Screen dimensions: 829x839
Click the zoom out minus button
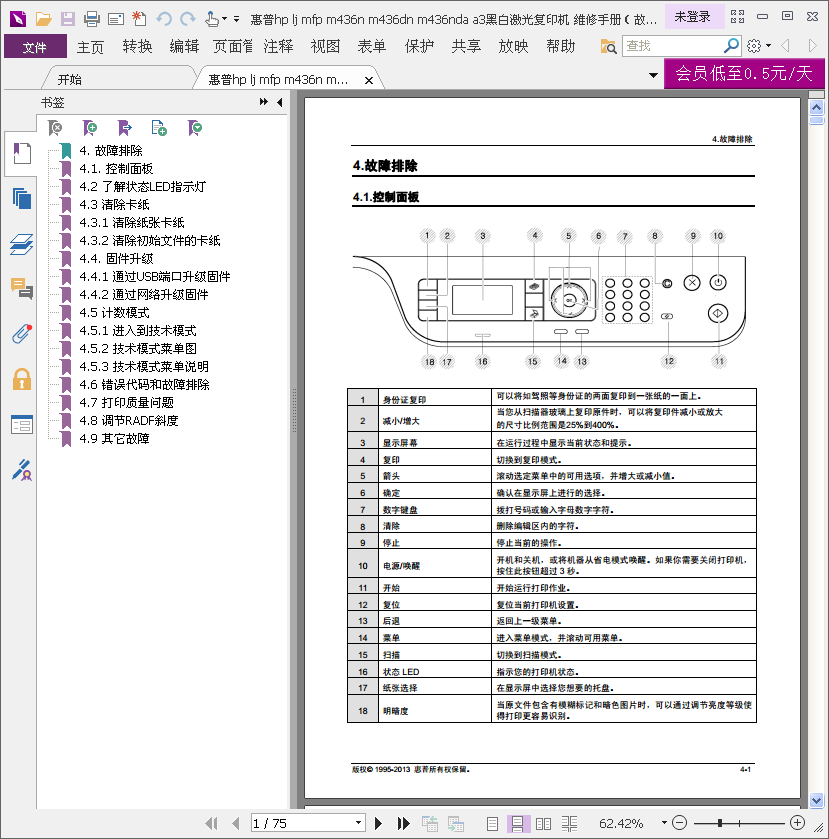[x=680, y=822]
